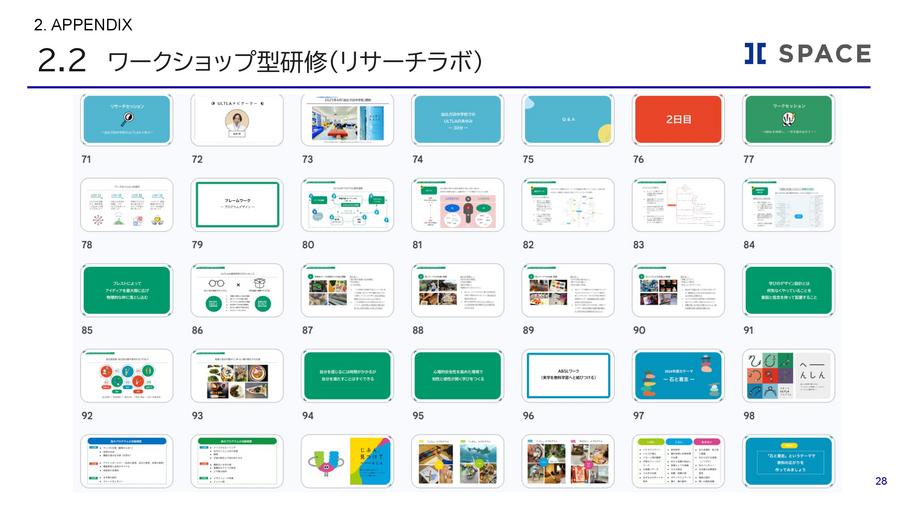Click the 2. APPENDIX heading text
Screen dimensions: 910x512
tap(83, 23)
